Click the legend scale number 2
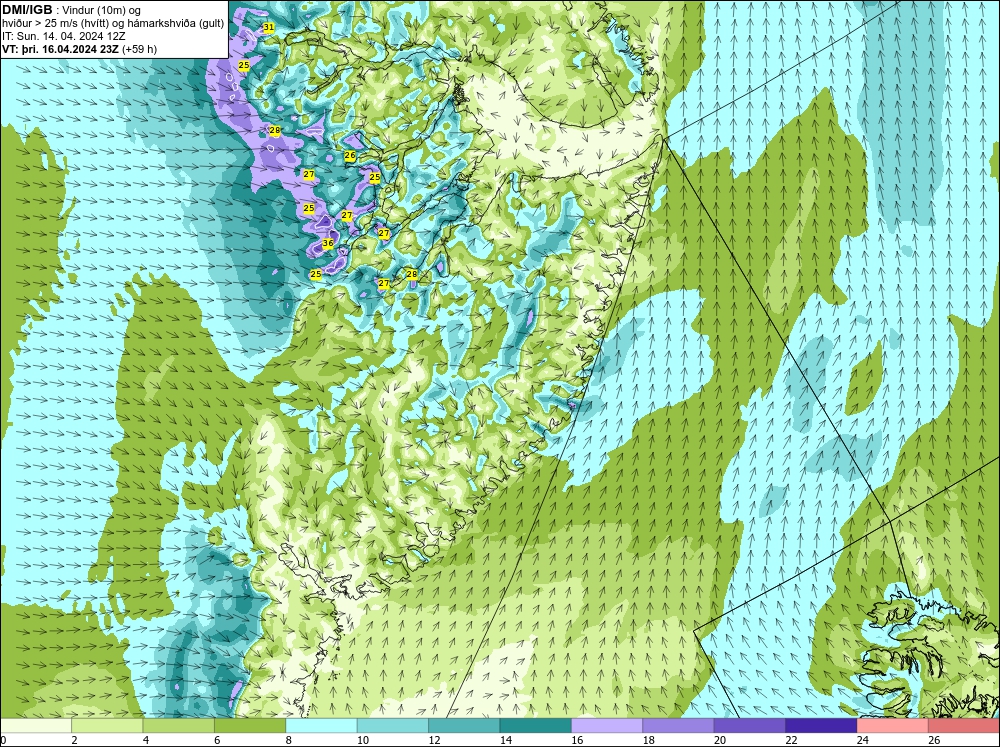The image size is (1000, 747). [x=75, y=740]
